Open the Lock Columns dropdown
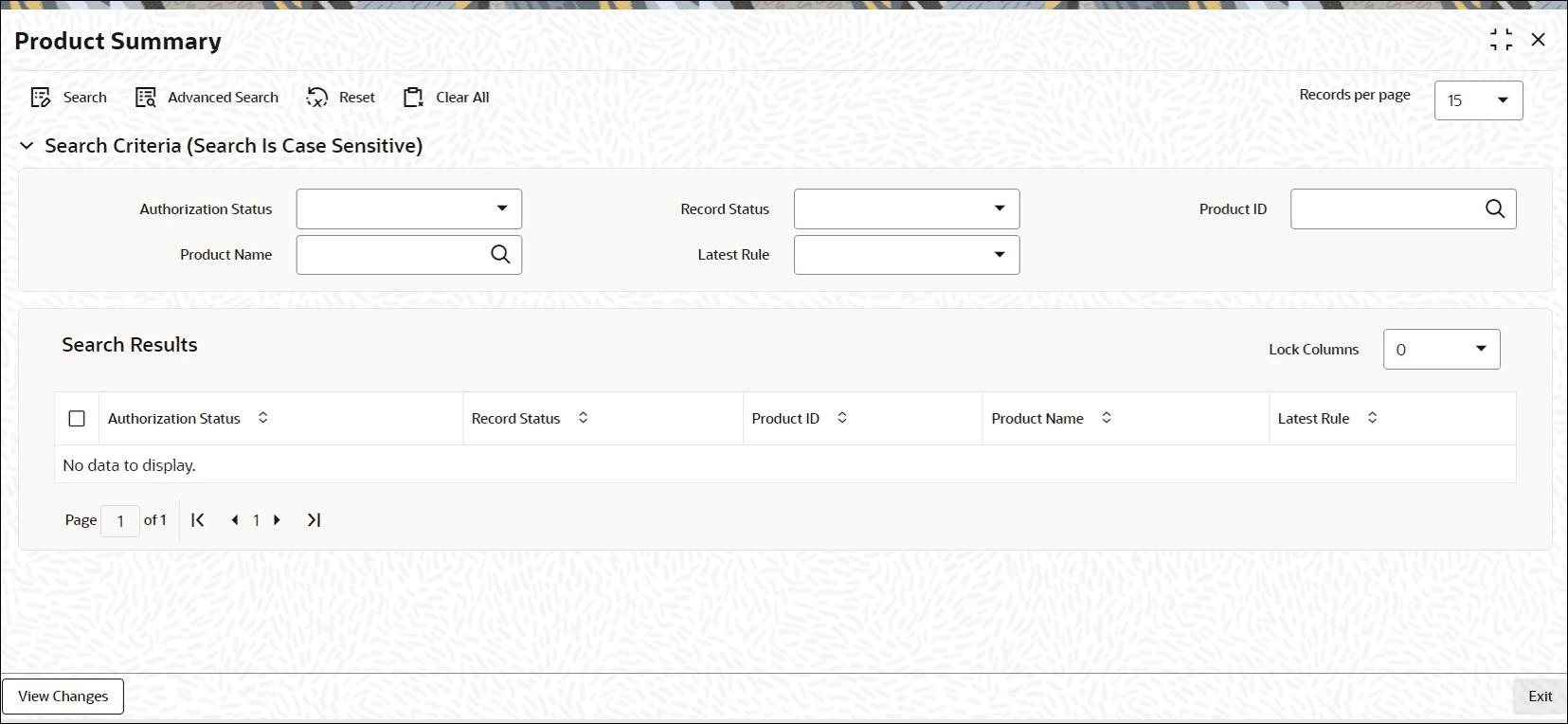Image resolution: width=1568 pixels, height=724 pixels. 1442,350
